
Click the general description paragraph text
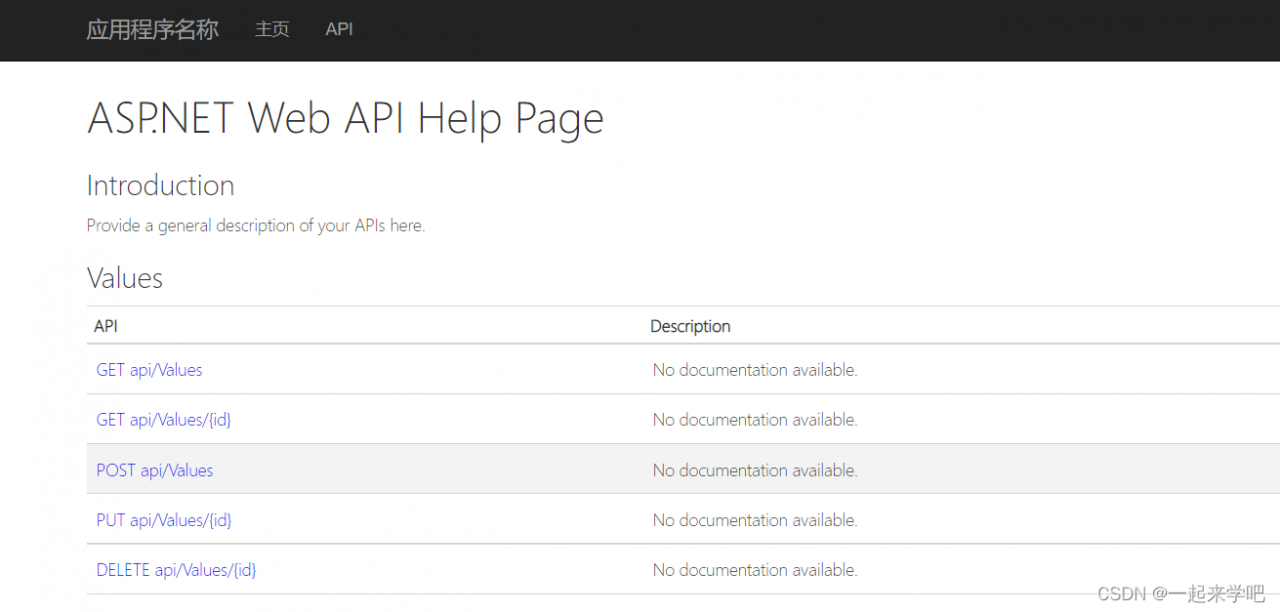[255, 226]
